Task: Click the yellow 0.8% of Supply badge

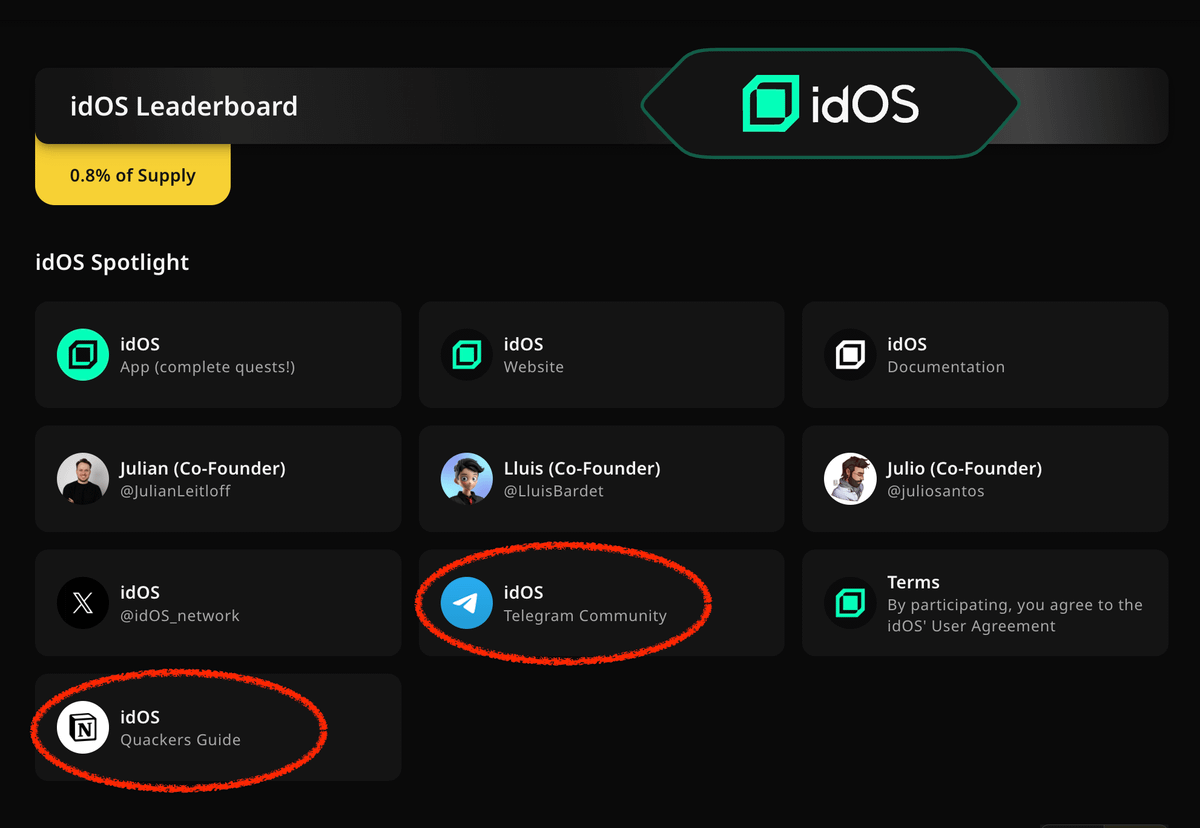Action: 132,175
